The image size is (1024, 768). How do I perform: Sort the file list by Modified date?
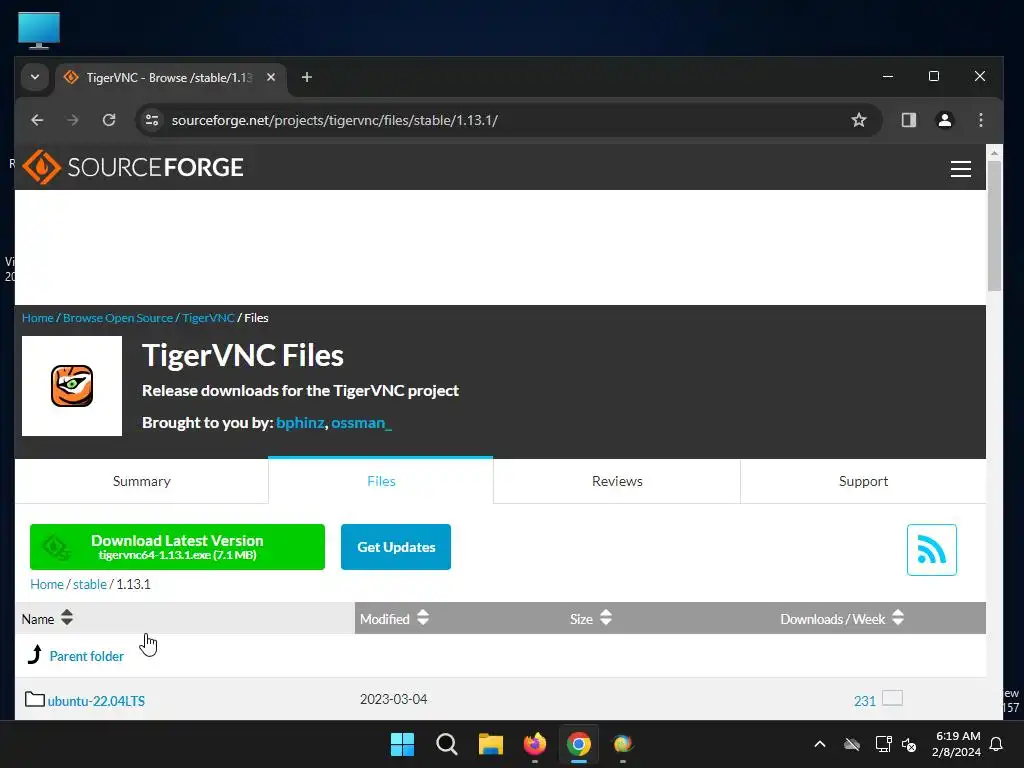394,618
